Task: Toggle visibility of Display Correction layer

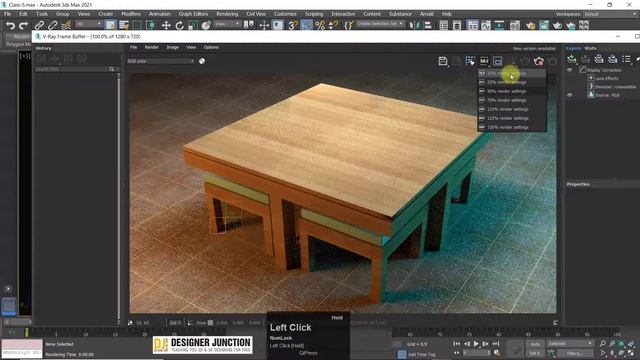Action: click(570, 70)
